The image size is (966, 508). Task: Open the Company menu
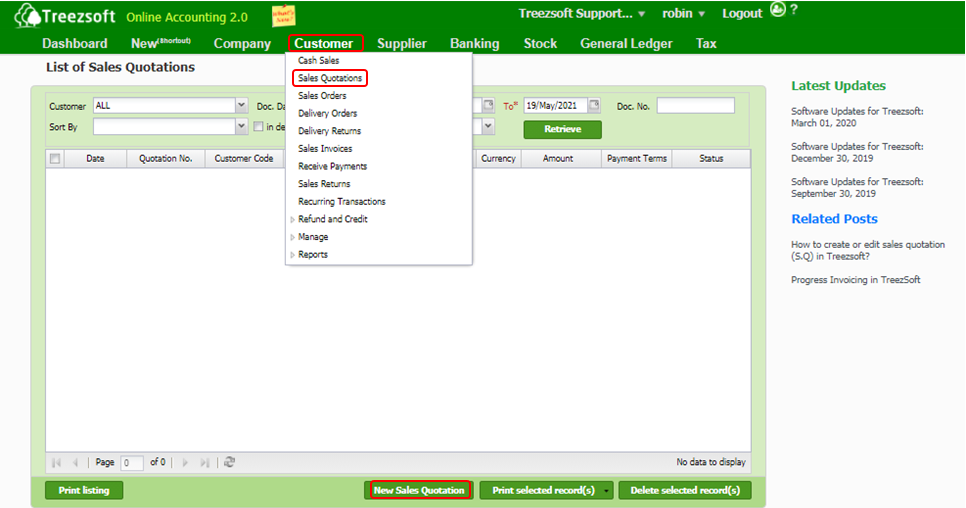coord(242,44)
